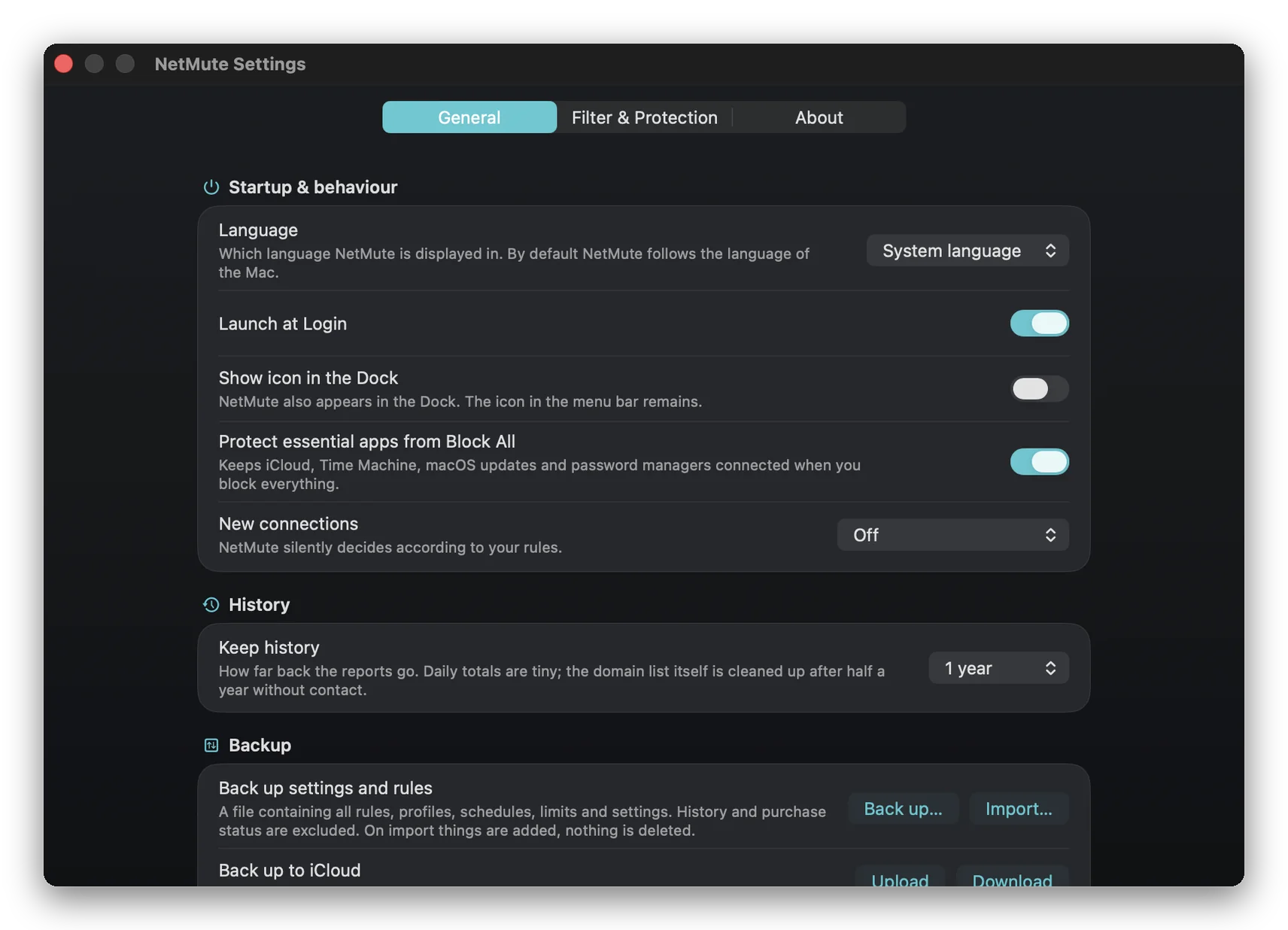Click the Backup section icon
1288x930 pixels.
211,745
